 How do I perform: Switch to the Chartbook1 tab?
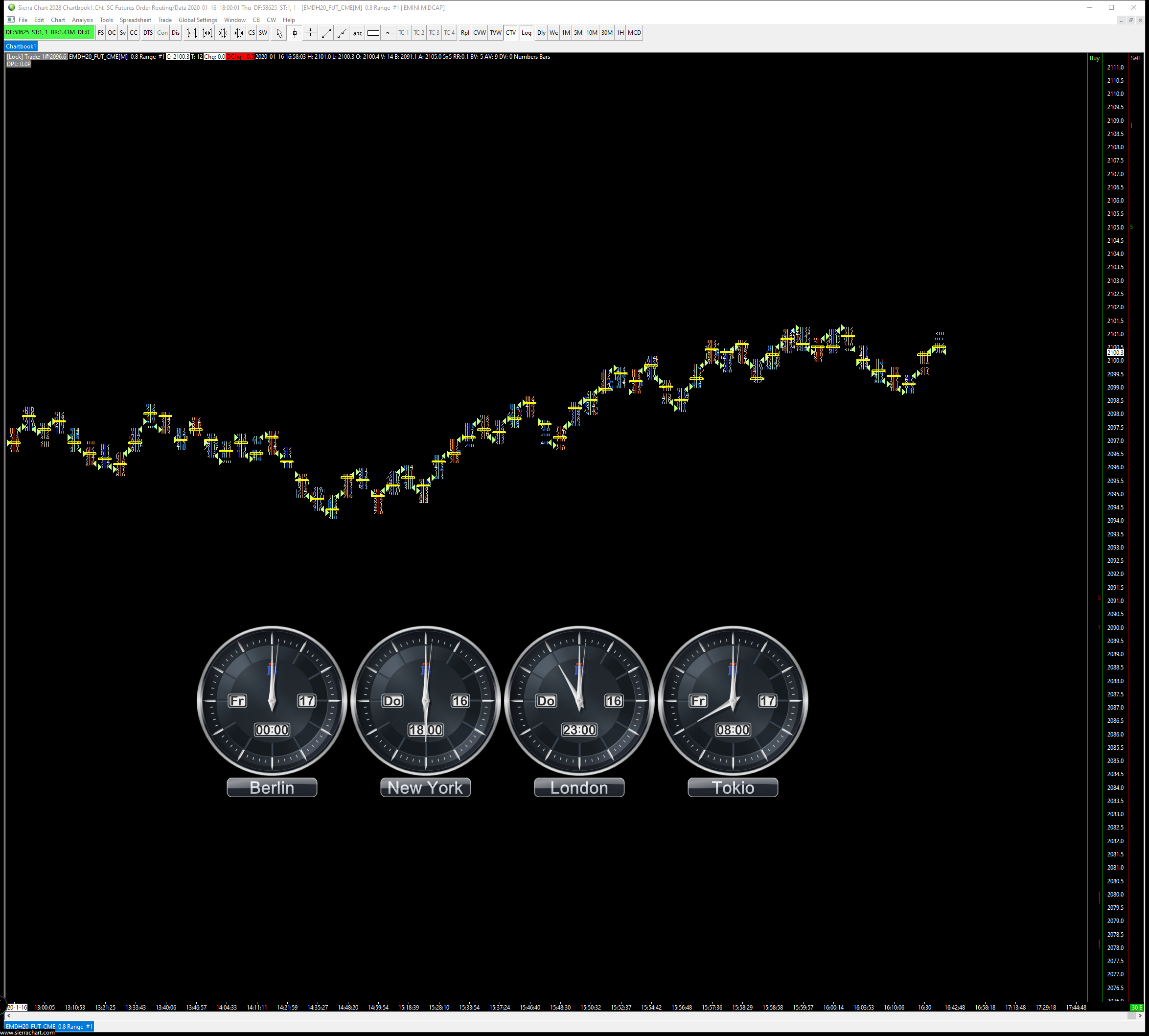pyautogui.click(x=21, y=46)
